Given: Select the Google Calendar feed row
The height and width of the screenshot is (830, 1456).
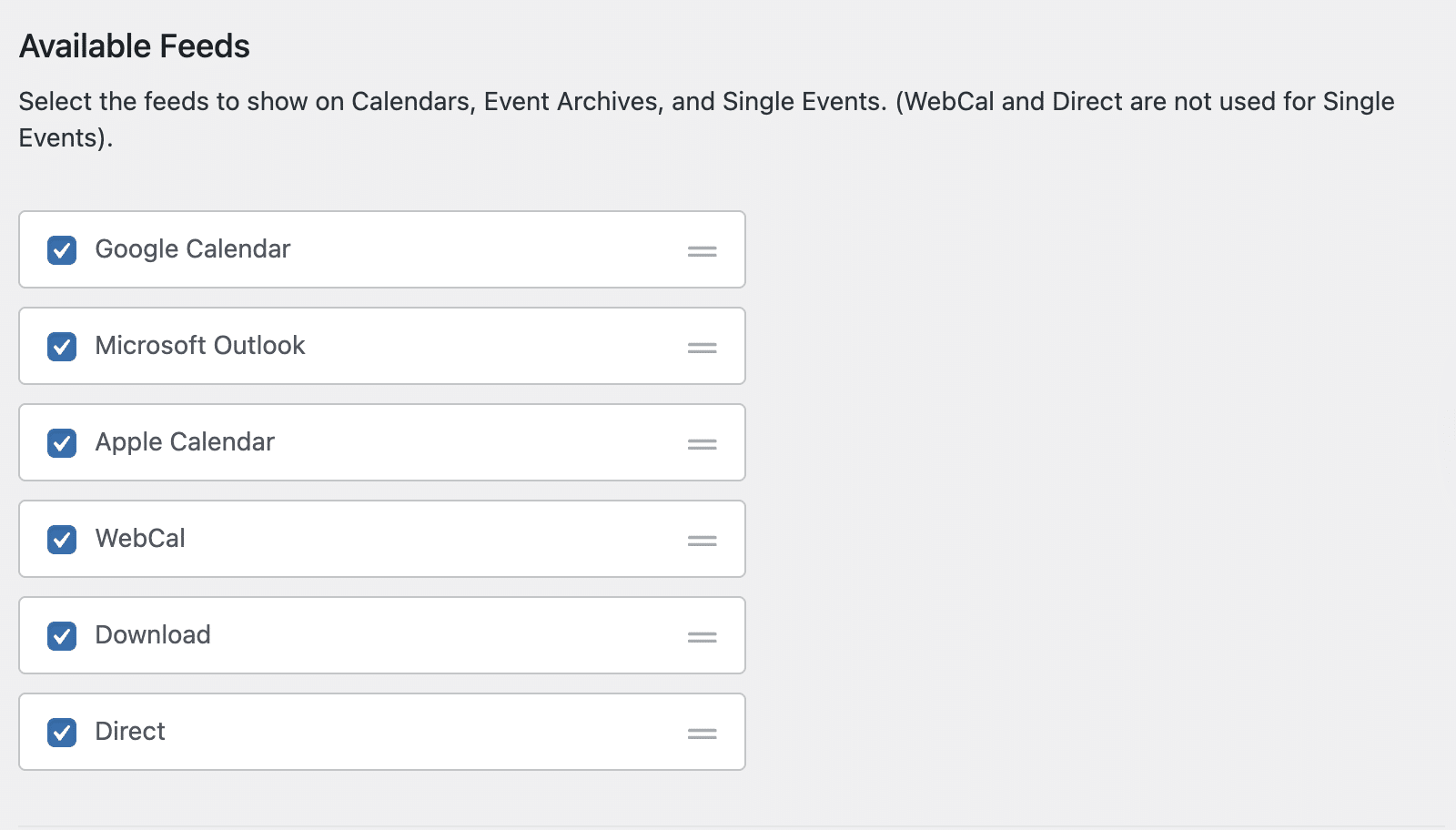Looking at the screenshot, I should click(x=382, y=249).
